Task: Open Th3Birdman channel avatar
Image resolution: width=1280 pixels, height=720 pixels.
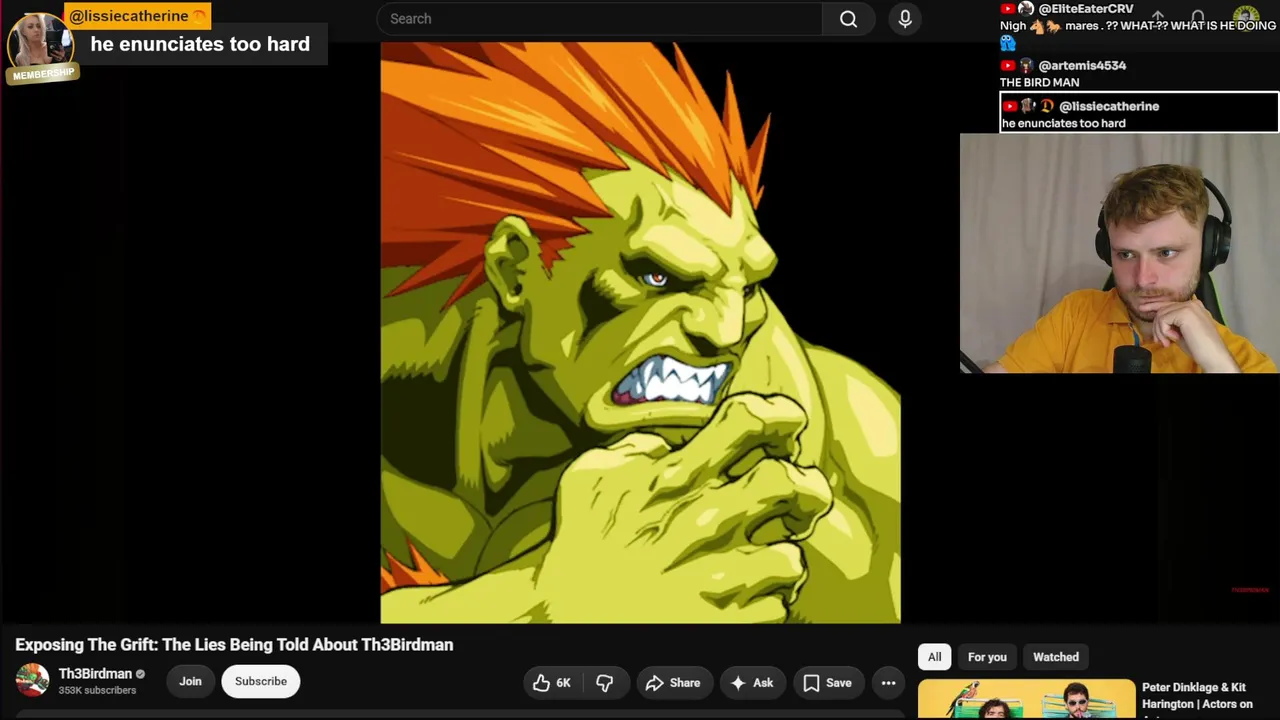Action: coord(32,681)
